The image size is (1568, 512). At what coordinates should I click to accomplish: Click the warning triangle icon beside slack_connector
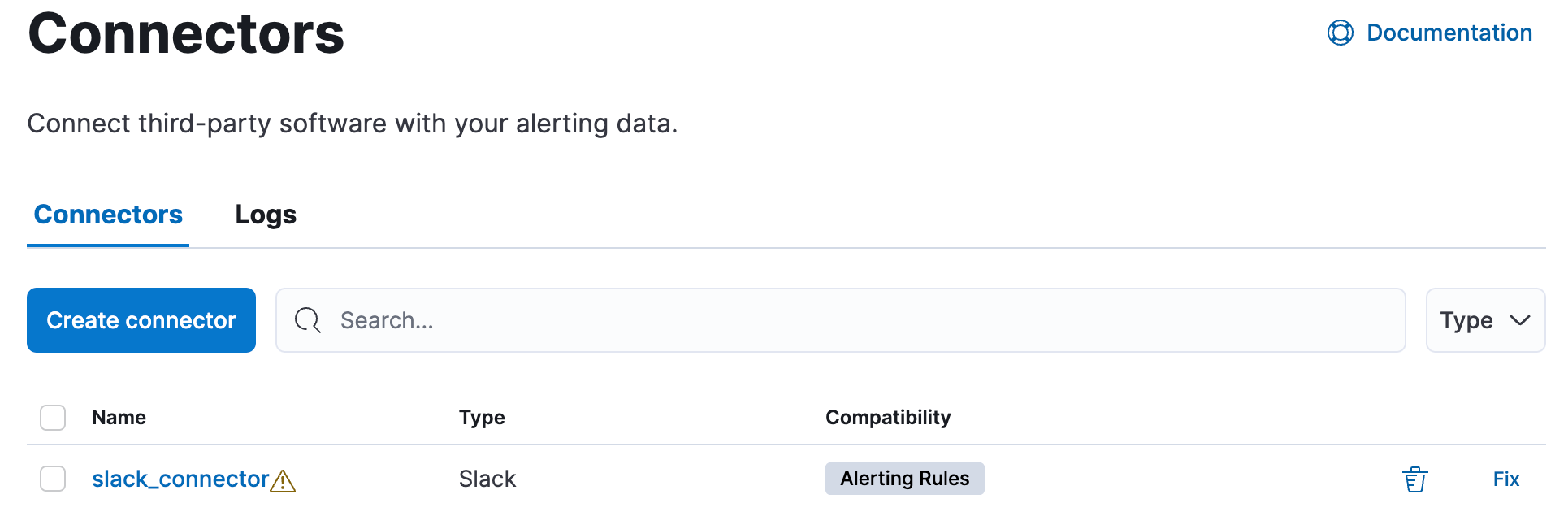(283, 481)
